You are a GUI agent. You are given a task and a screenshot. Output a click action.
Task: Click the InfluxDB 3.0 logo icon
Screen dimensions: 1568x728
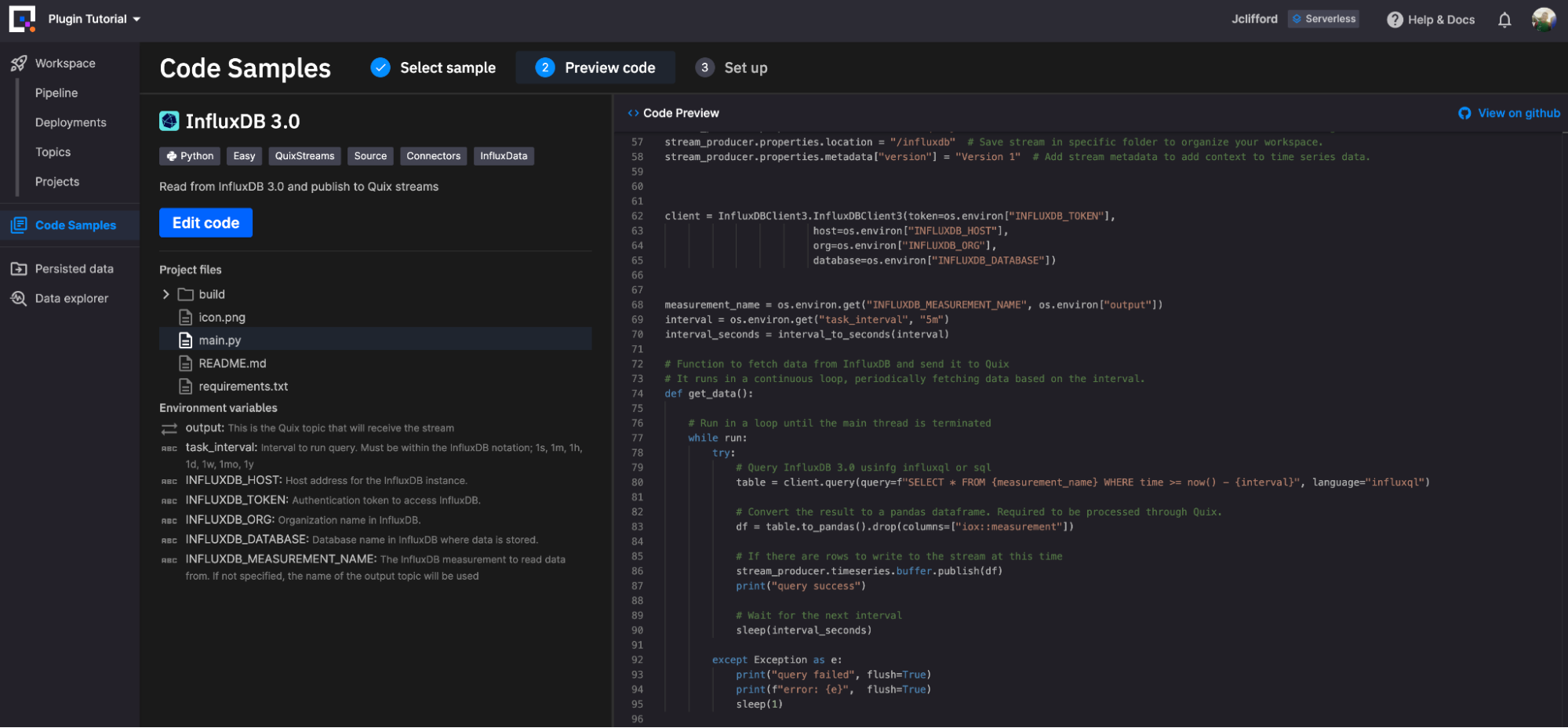tap(169, 121)
